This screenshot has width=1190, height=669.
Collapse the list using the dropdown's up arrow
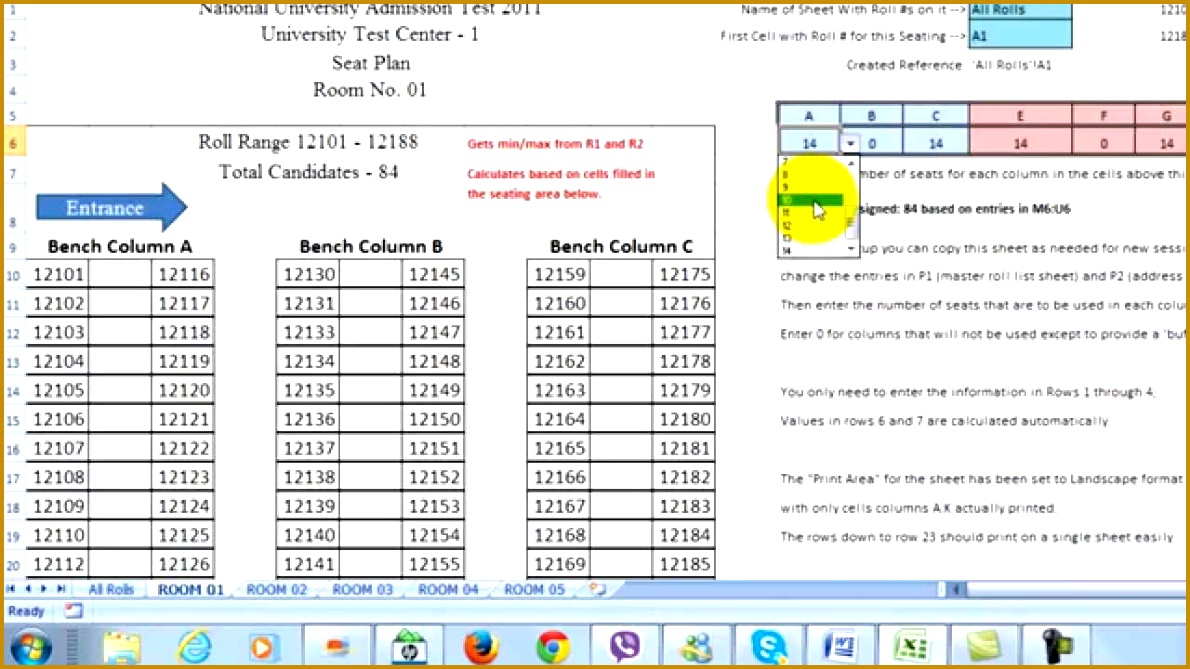851,163
